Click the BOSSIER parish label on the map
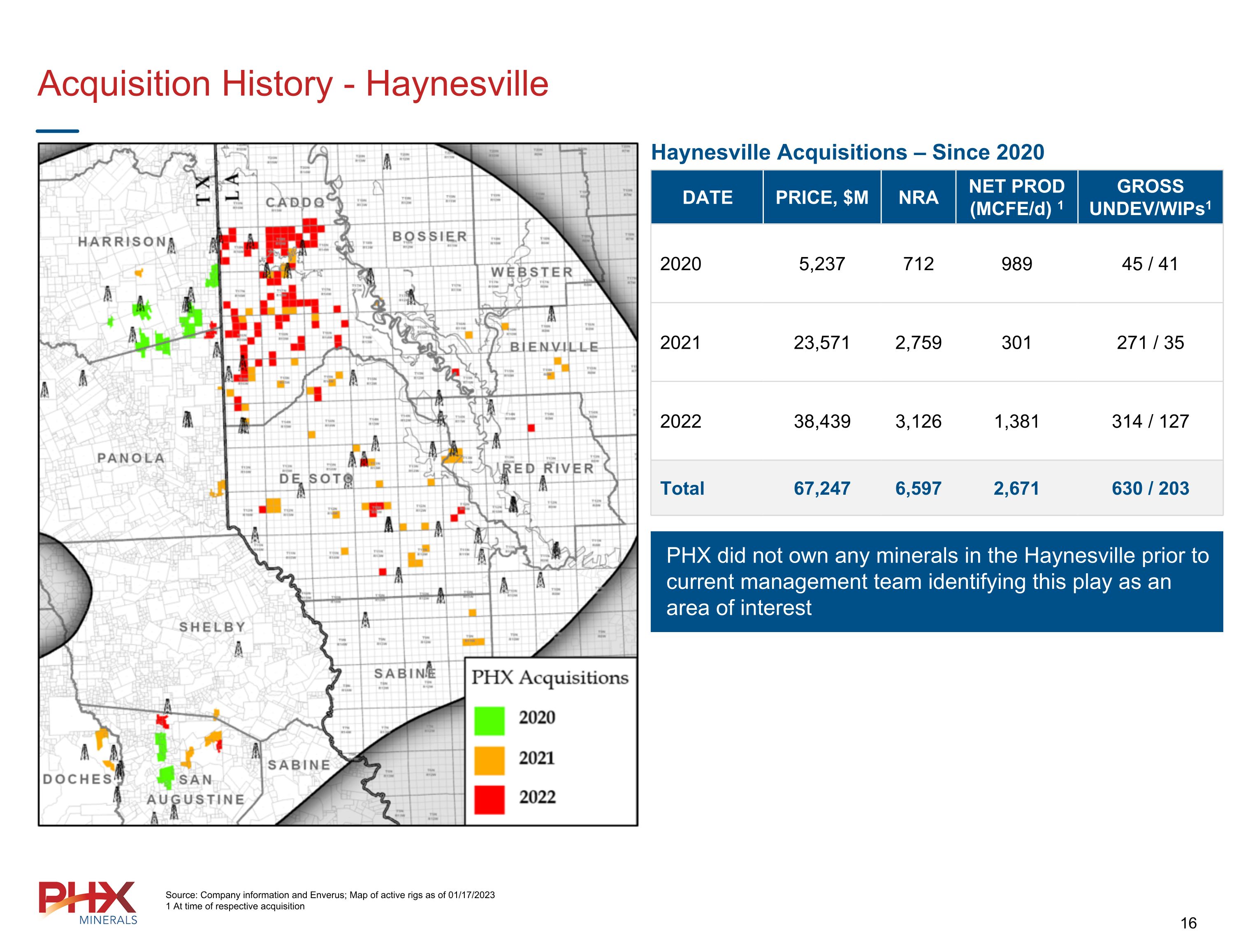Viewport: 1234px width, 952px height. [430, 236]
